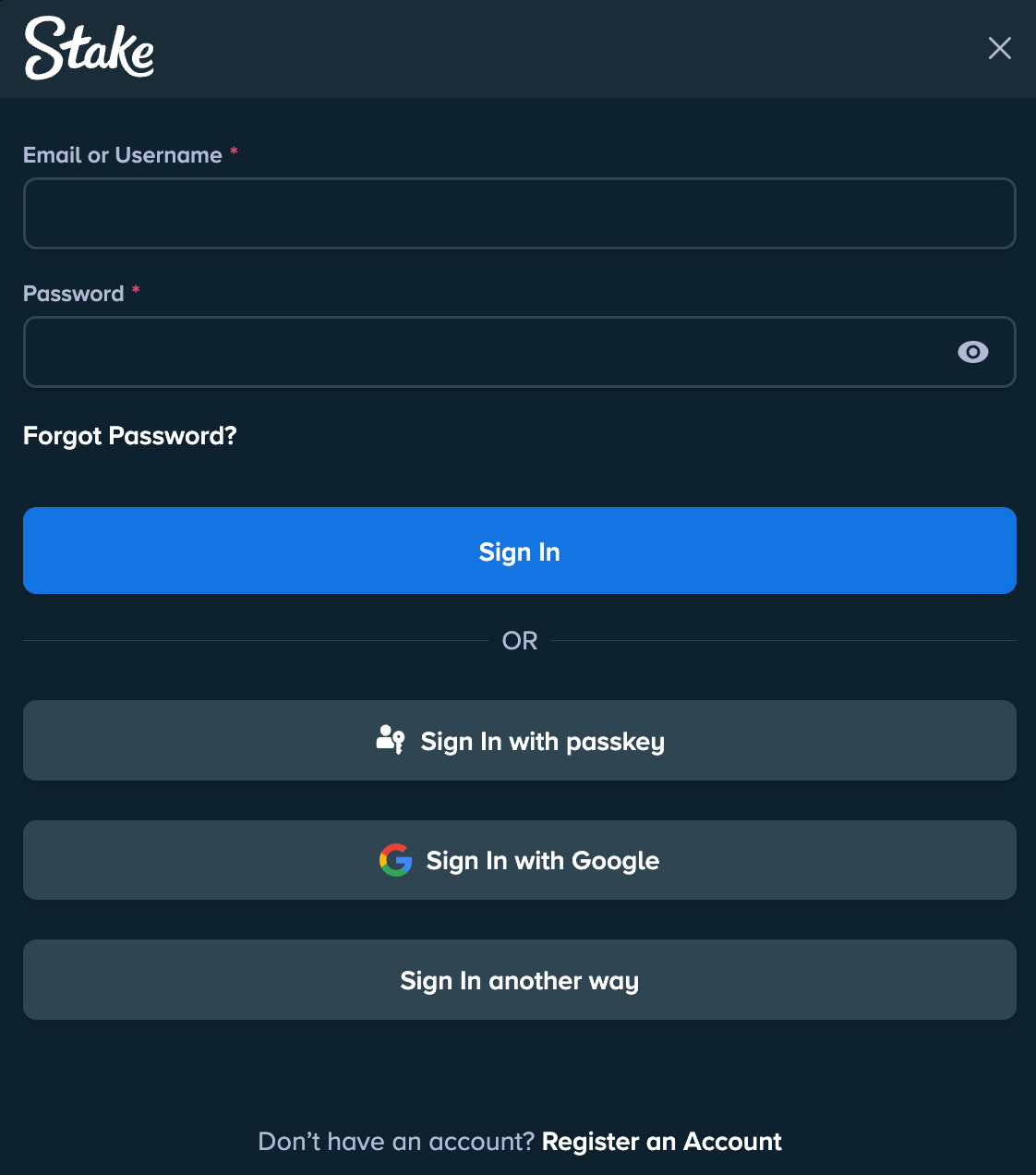Choose the Sign In with passkey text
The image size is (1036, 1175).
[542, 742]
